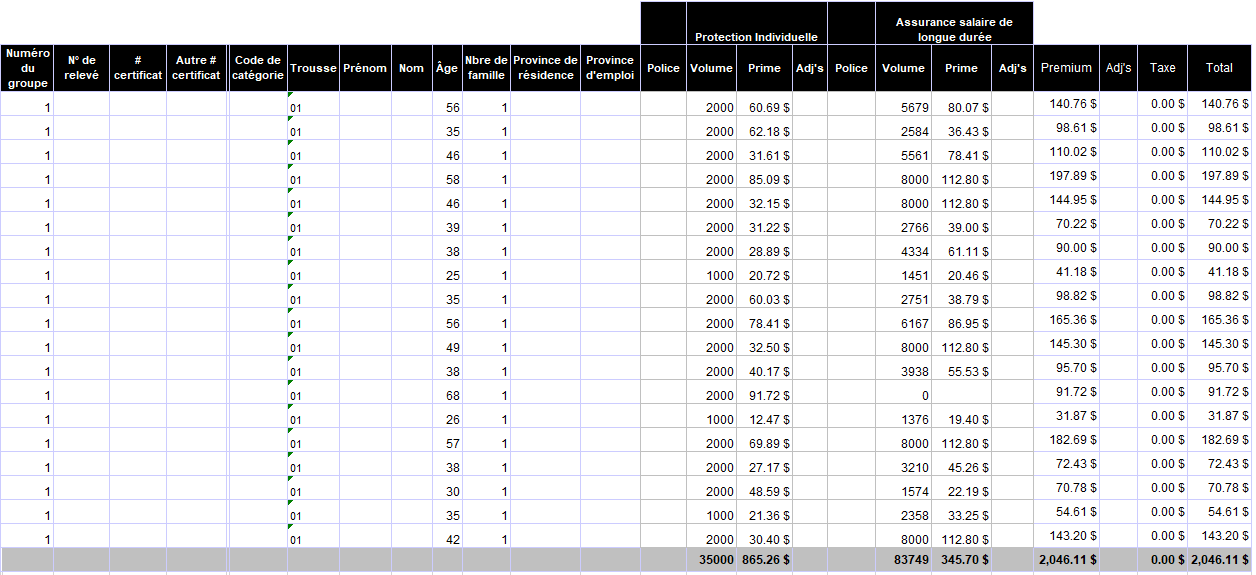Click the Total cell '165.36 $'

(x=1219, y=320)
